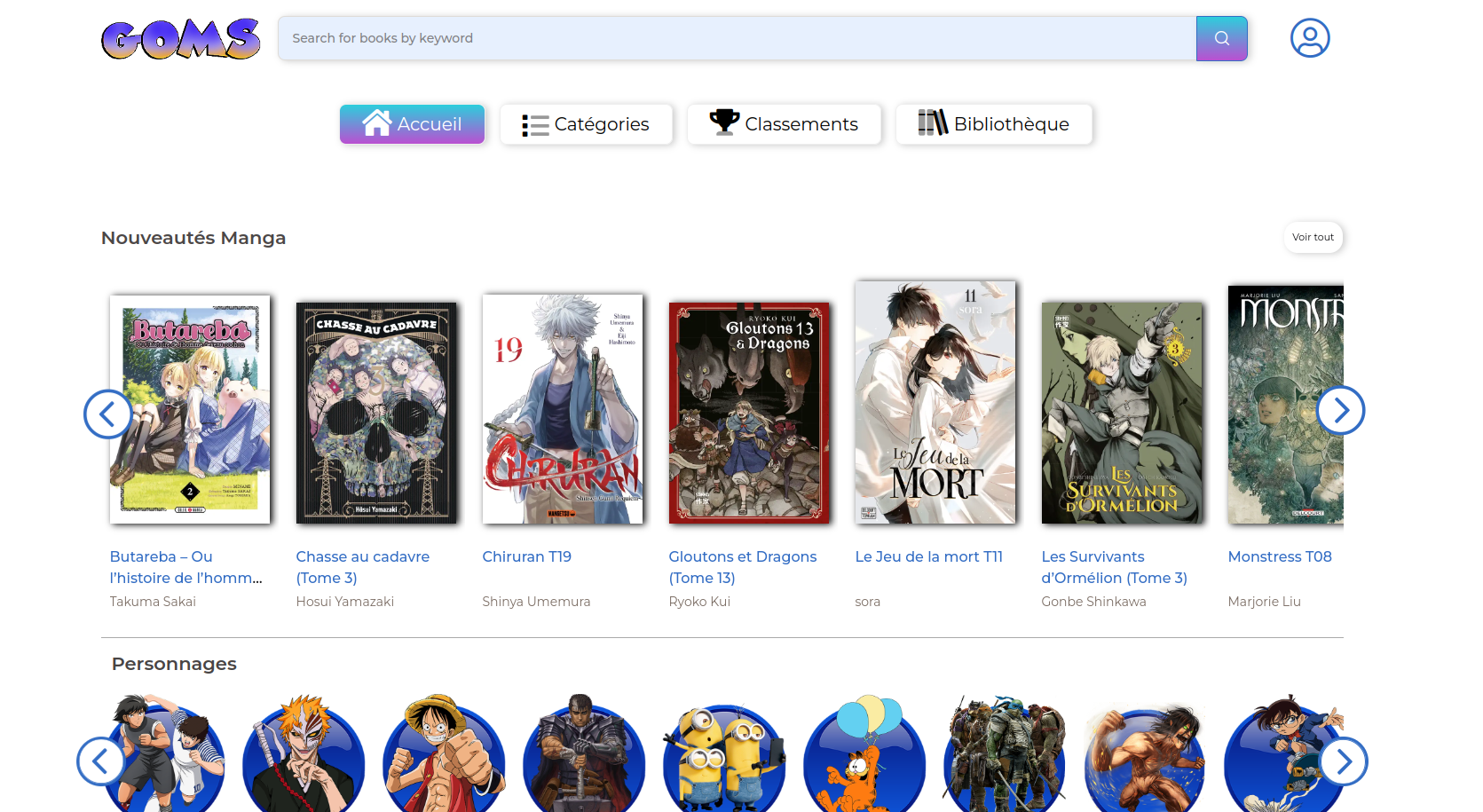
Task: Click author name sora
Action: (868, 602)
